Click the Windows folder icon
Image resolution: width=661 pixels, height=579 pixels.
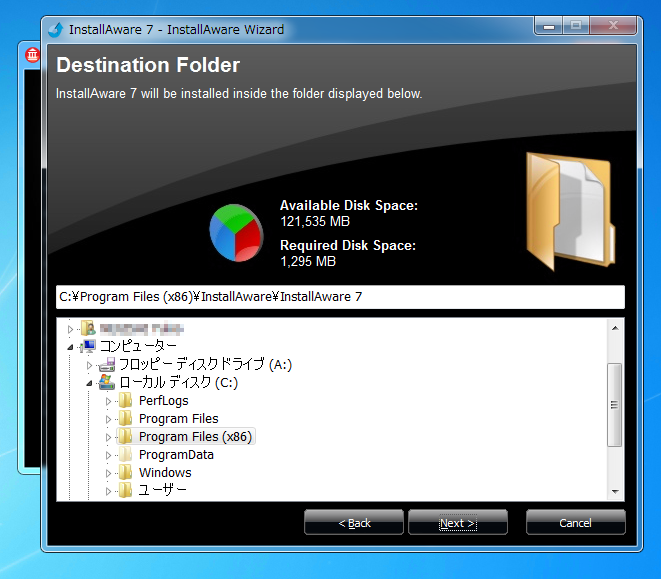coord(126,472)
